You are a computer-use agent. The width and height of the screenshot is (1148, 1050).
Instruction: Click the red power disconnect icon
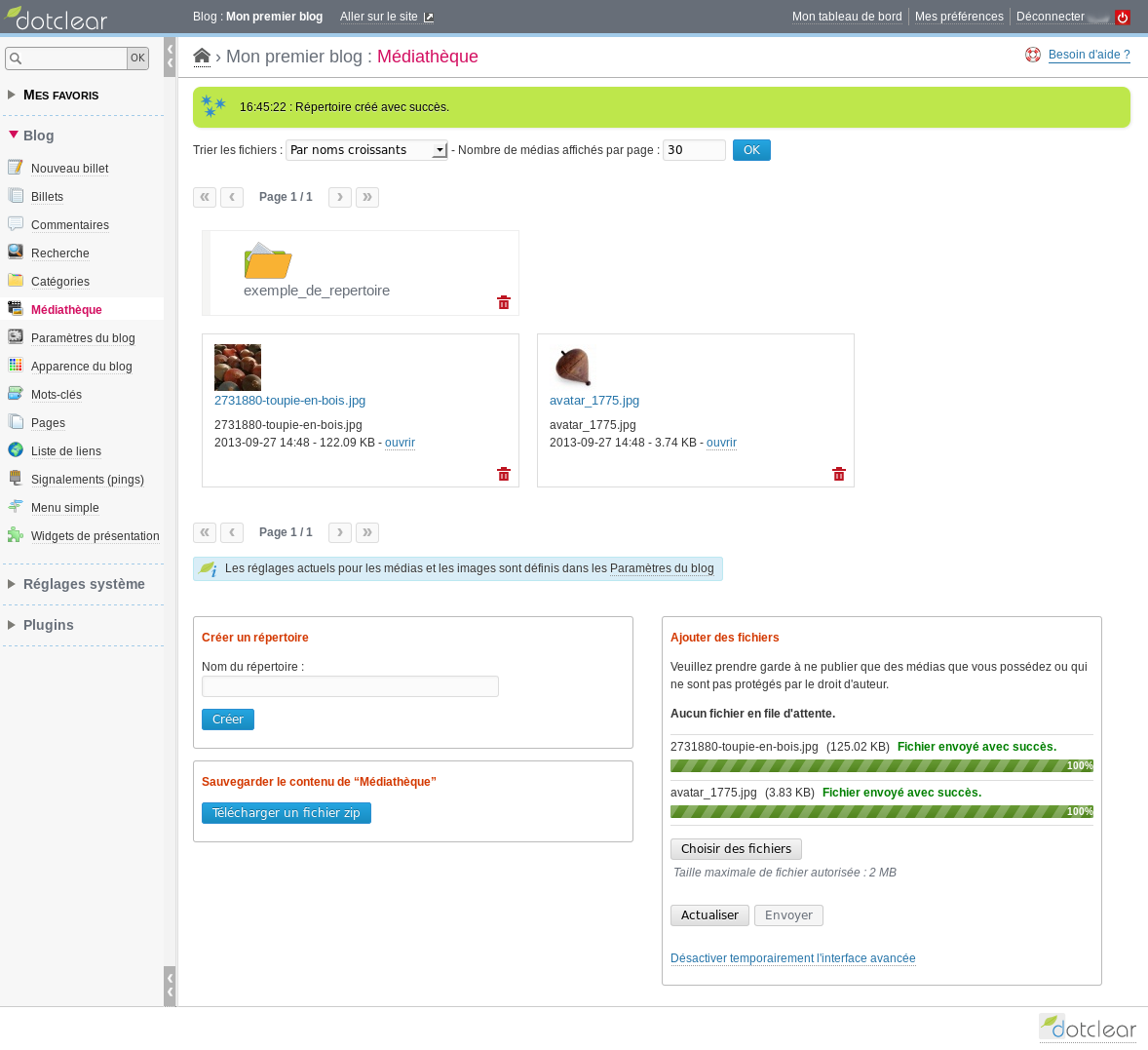(1123, 18)
